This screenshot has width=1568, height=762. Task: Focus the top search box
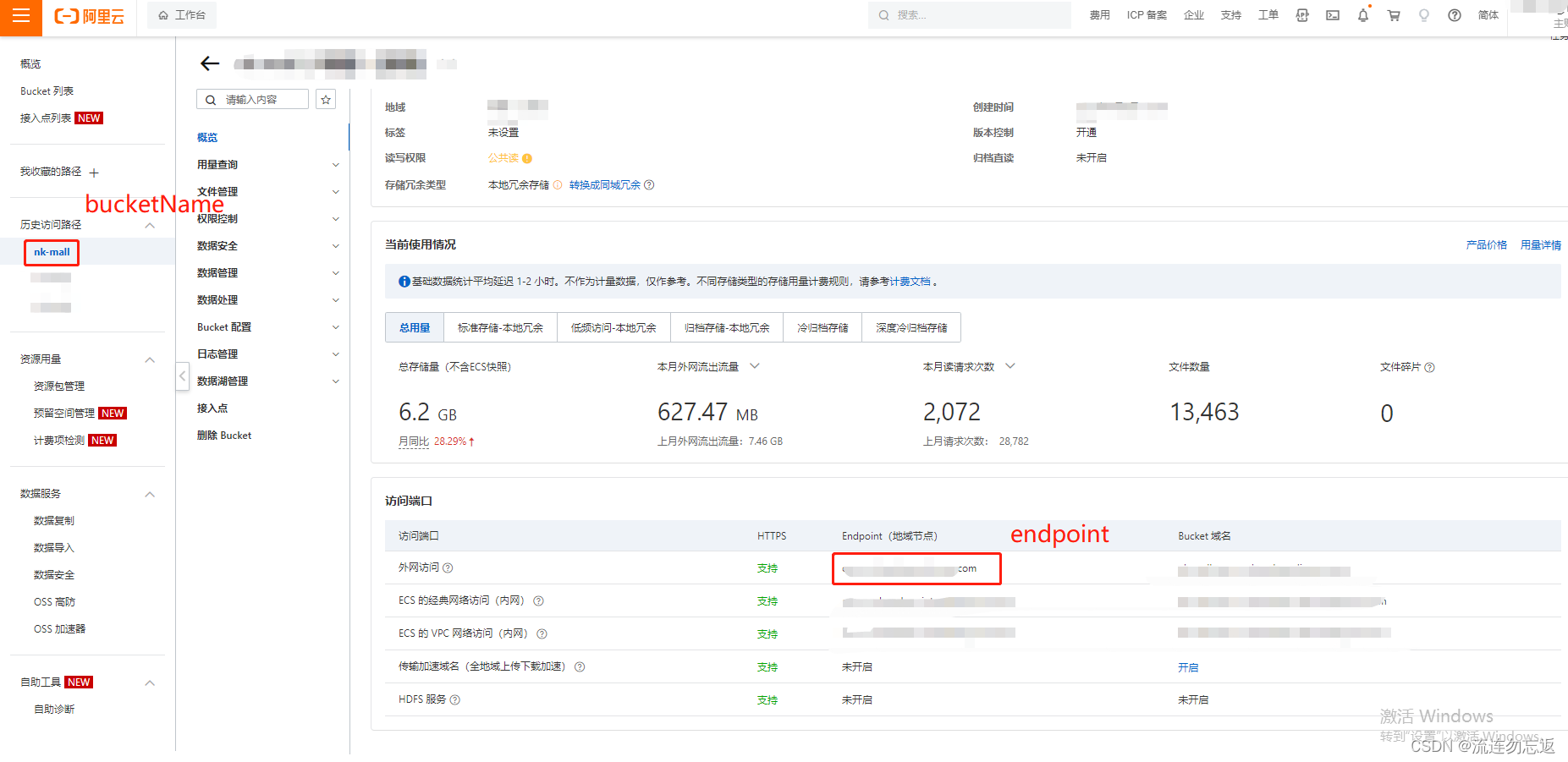point(969,15)
